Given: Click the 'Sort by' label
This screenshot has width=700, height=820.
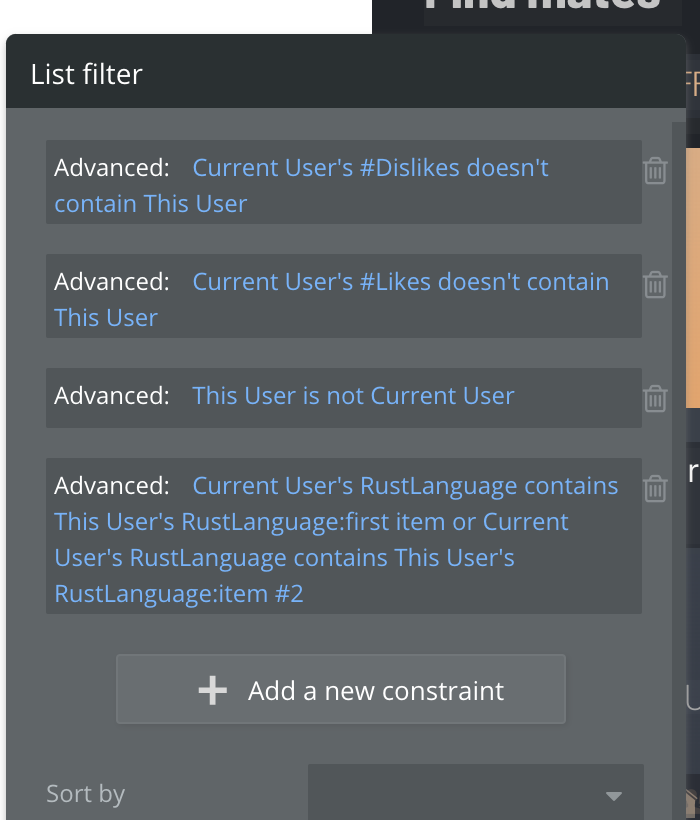Looking at the screenshot, I should click(x=85, y=795).
